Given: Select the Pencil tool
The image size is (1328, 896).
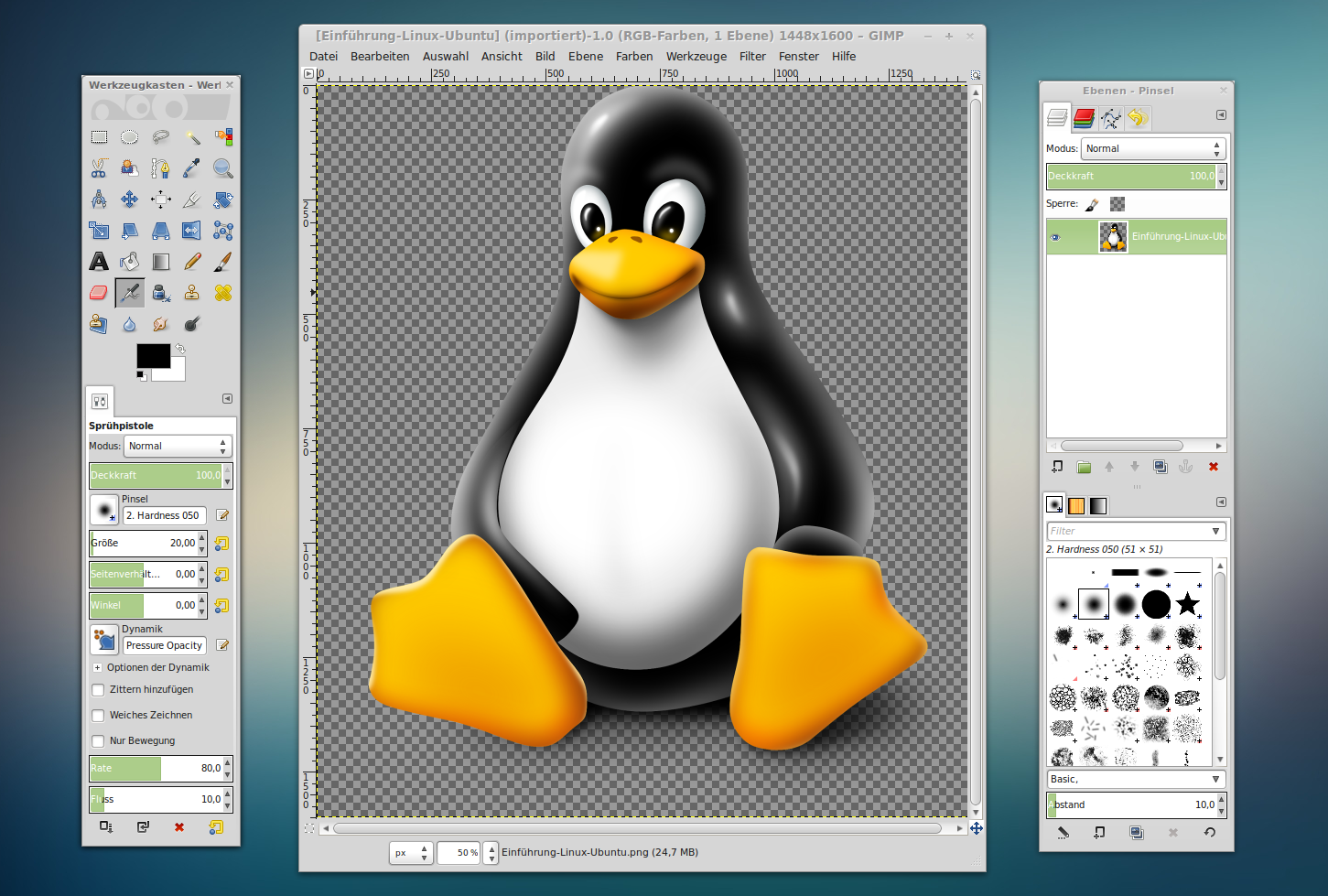Looking at the screenshot, I should point(192,262).
